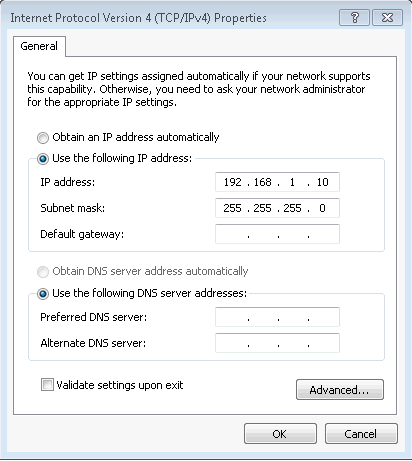Click first octet 192 of IP address
The height and width of the screenshot is (461, 412).
point(232,182)
